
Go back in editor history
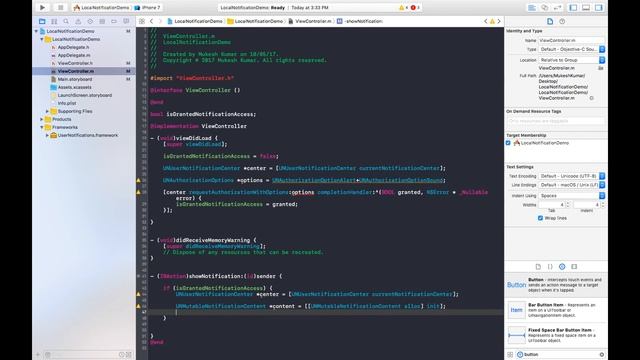(151, 21)
